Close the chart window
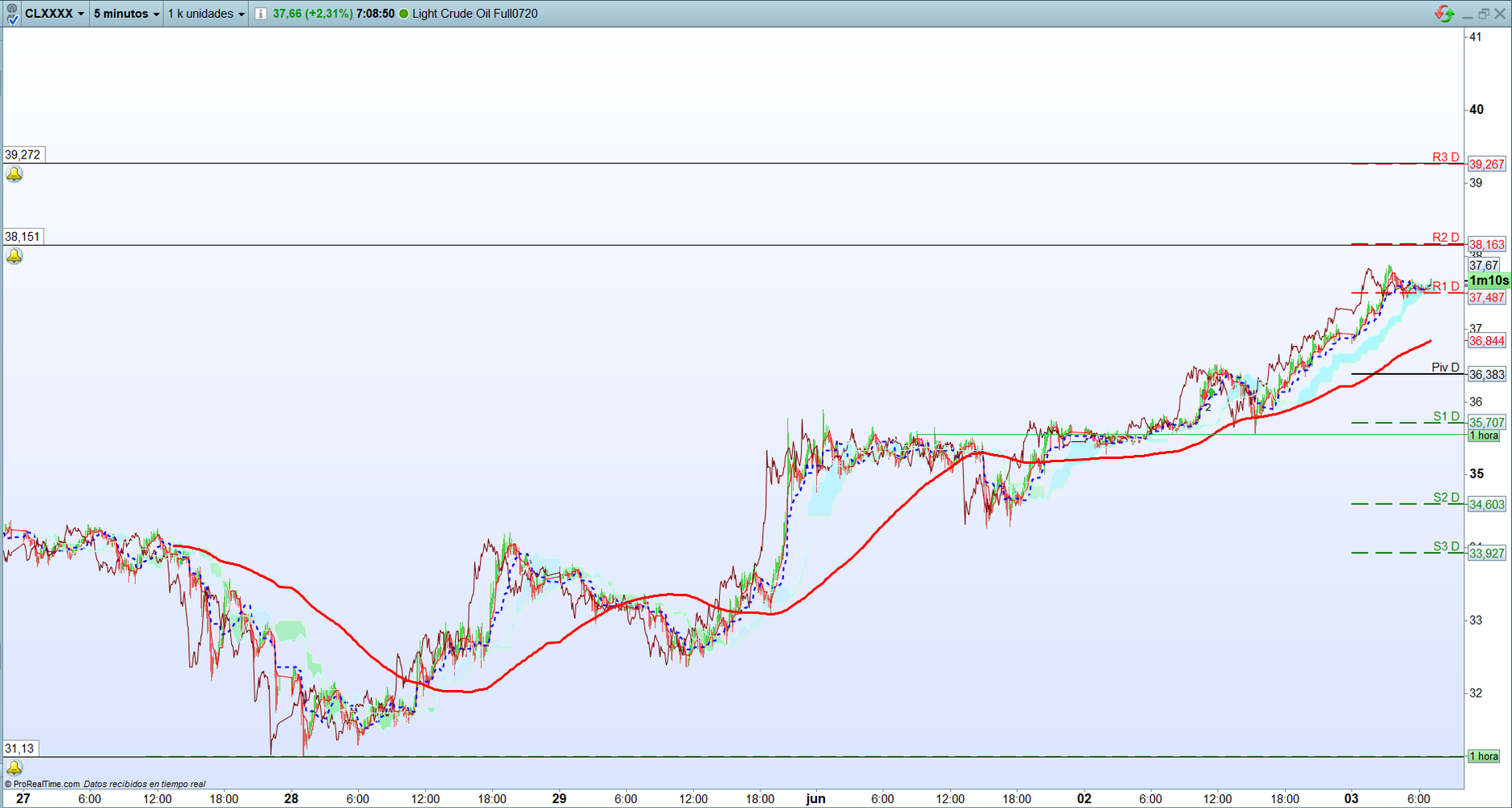Viewport: 1512px width, 808px height. pyautogui.click(x=1500, y=14)
